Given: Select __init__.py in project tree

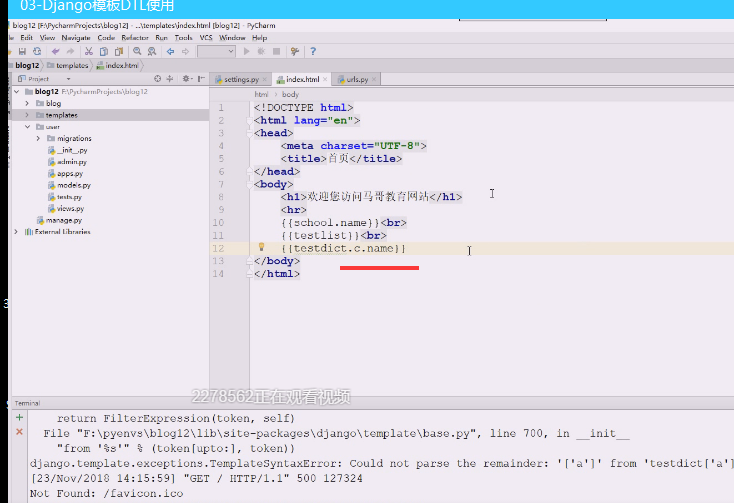Looking at the screenshot, I should click(x=67, y=150).
